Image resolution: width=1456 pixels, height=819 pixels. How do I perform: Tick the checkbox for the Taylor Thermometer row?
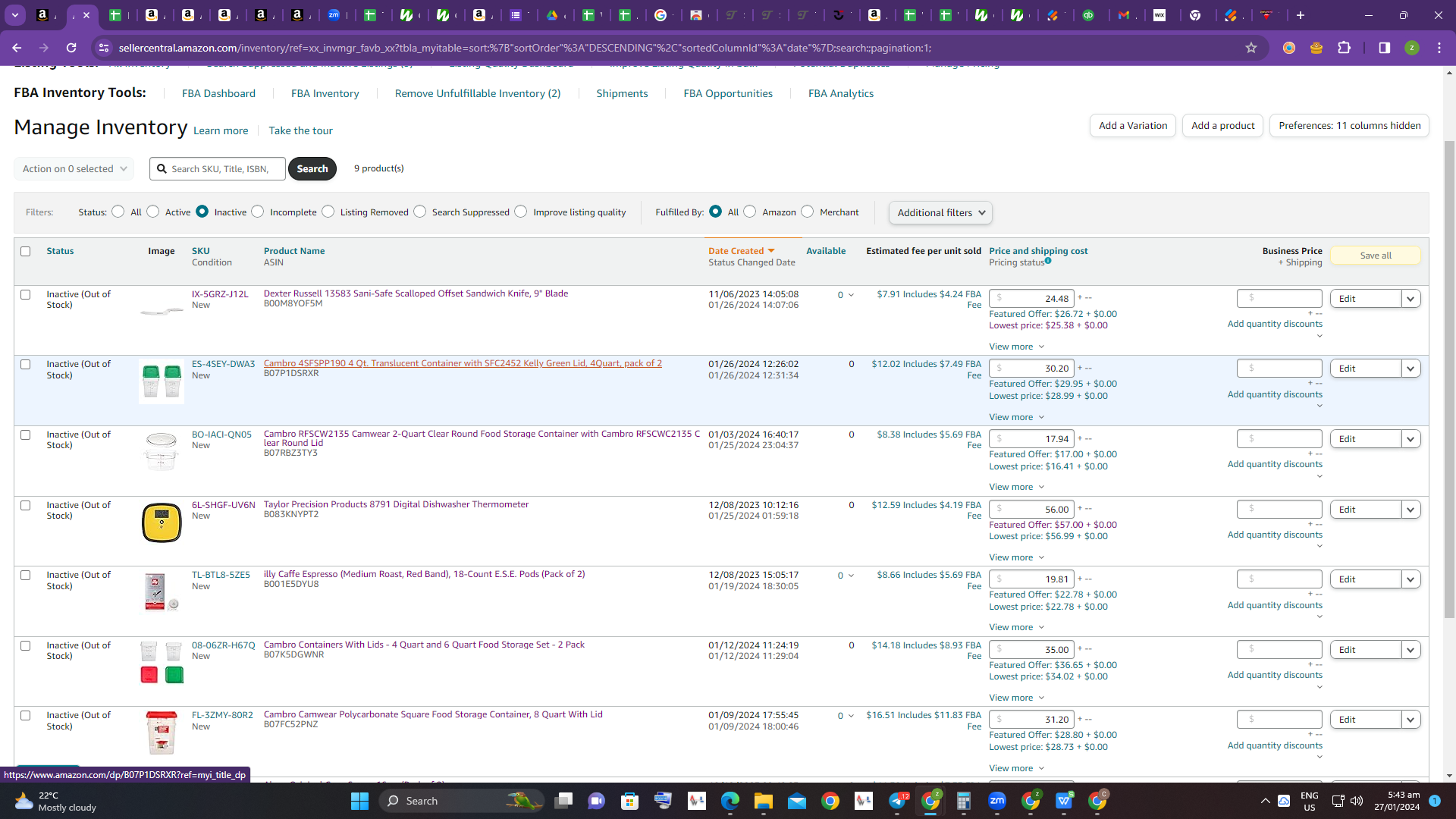tap(26, 506)
